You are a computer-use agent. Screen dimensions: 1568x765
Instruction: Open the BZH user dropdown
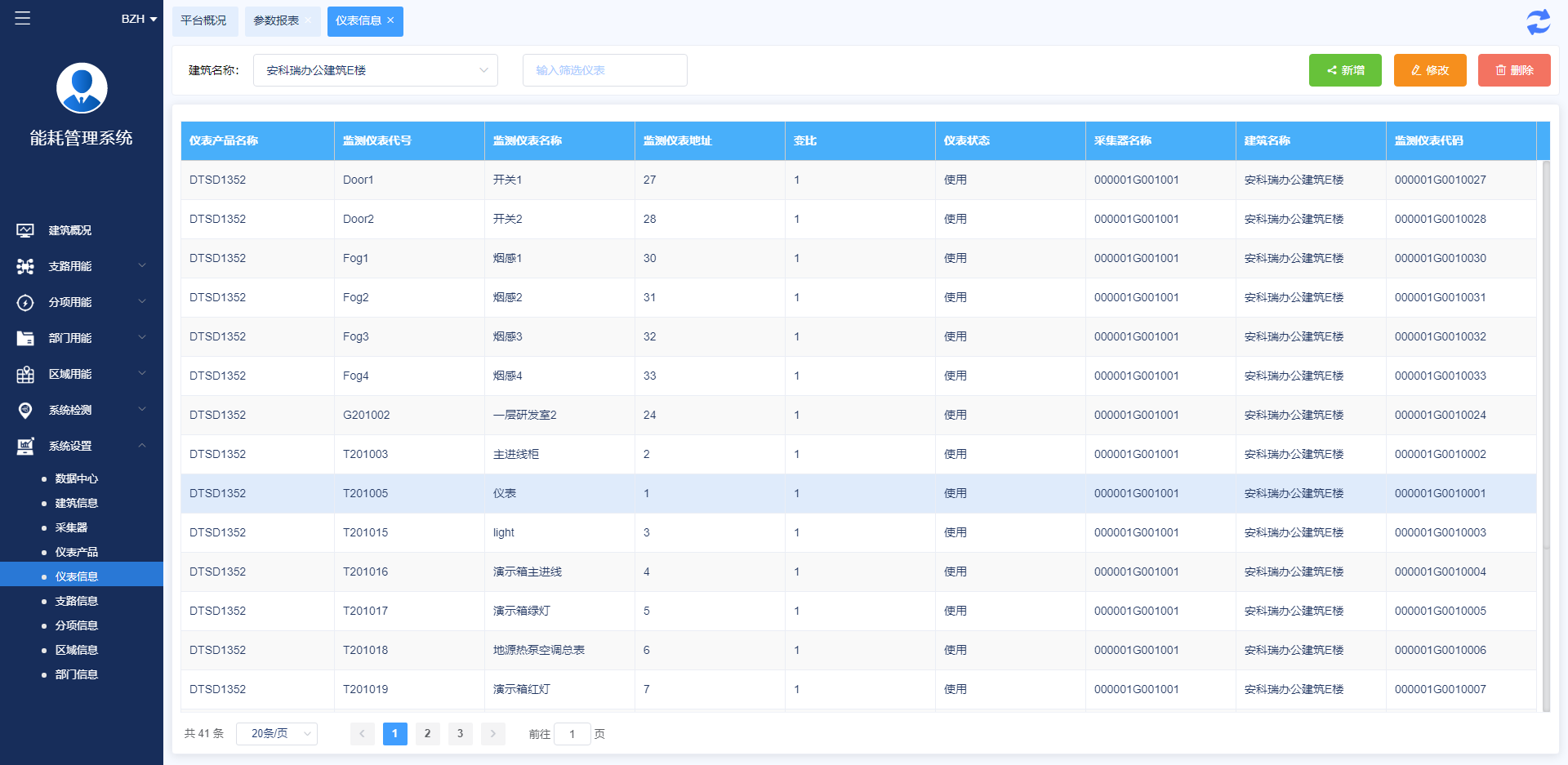[139, 19]
